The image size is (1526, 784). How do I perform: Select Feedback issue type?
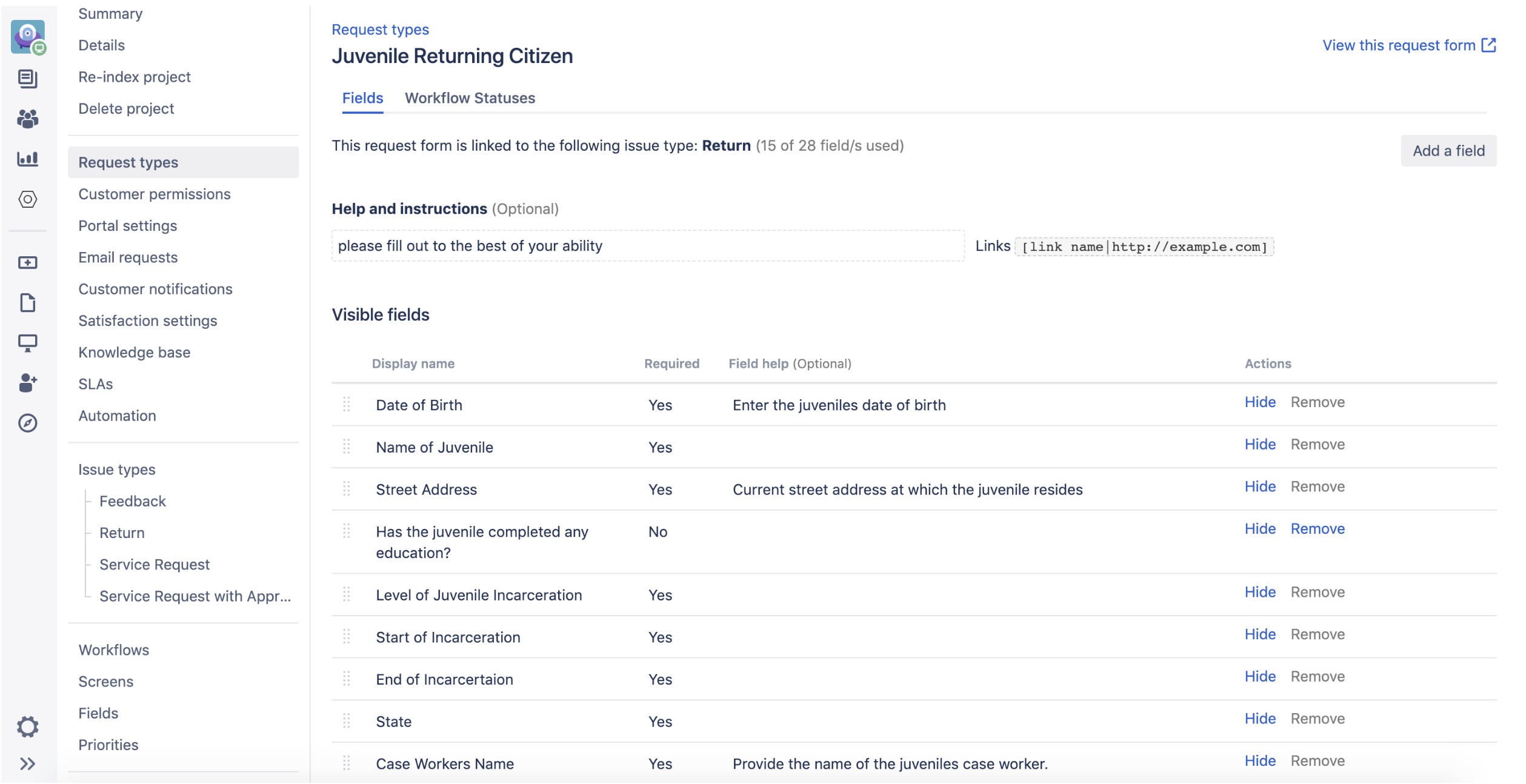(x=133, y=501)
